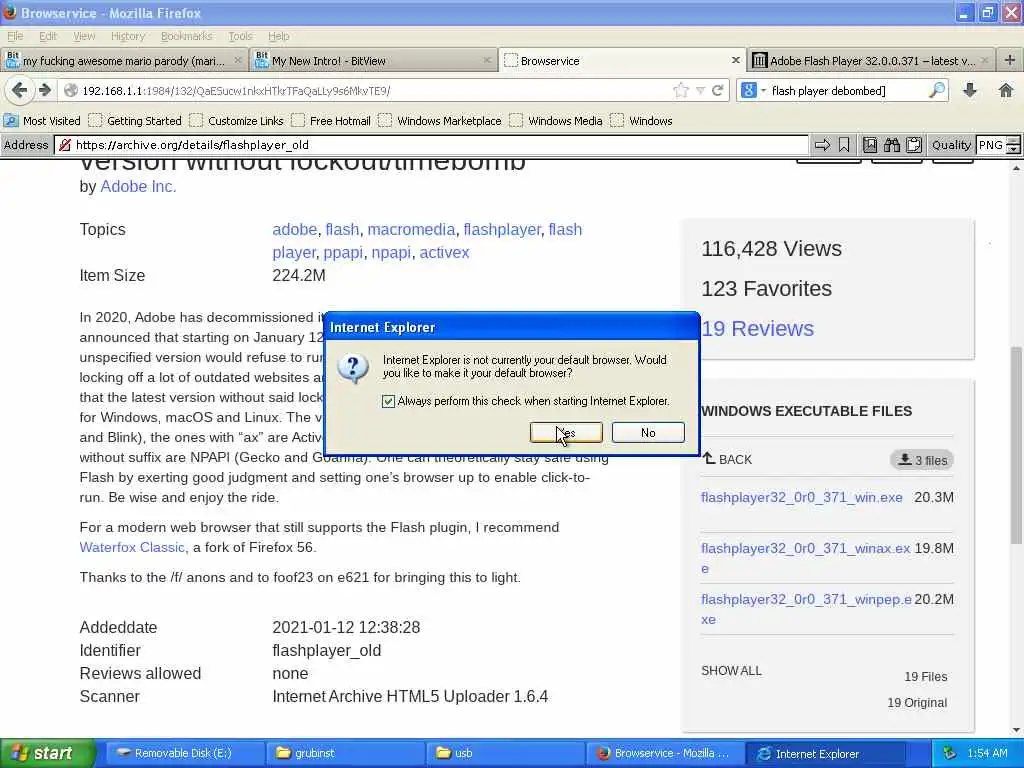
Task: Switch to Internet Explorer taskbar item
Action: point(825,754)
